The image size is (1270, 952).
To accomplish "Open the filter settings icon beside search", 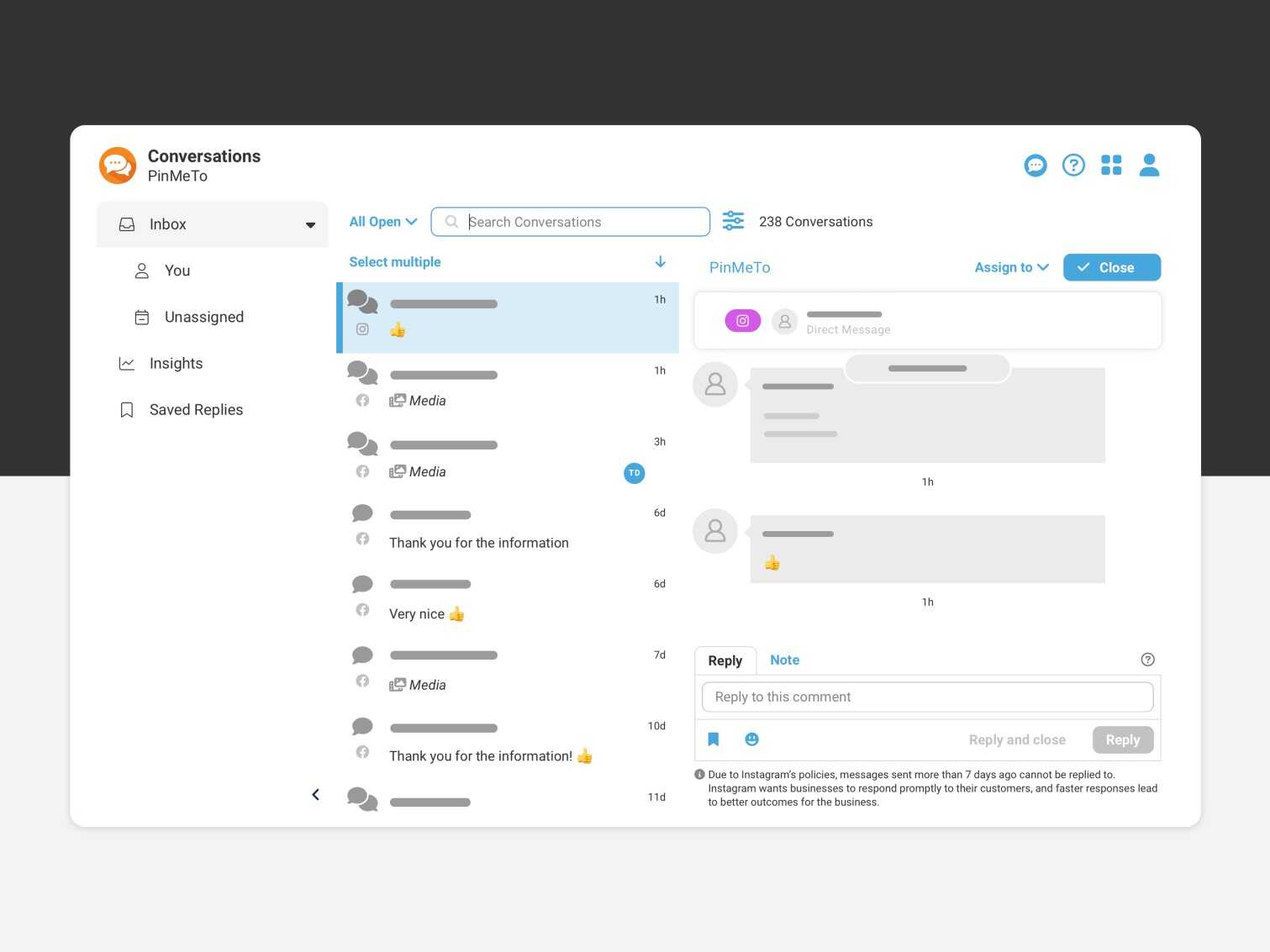I will (x=732, y=221).
